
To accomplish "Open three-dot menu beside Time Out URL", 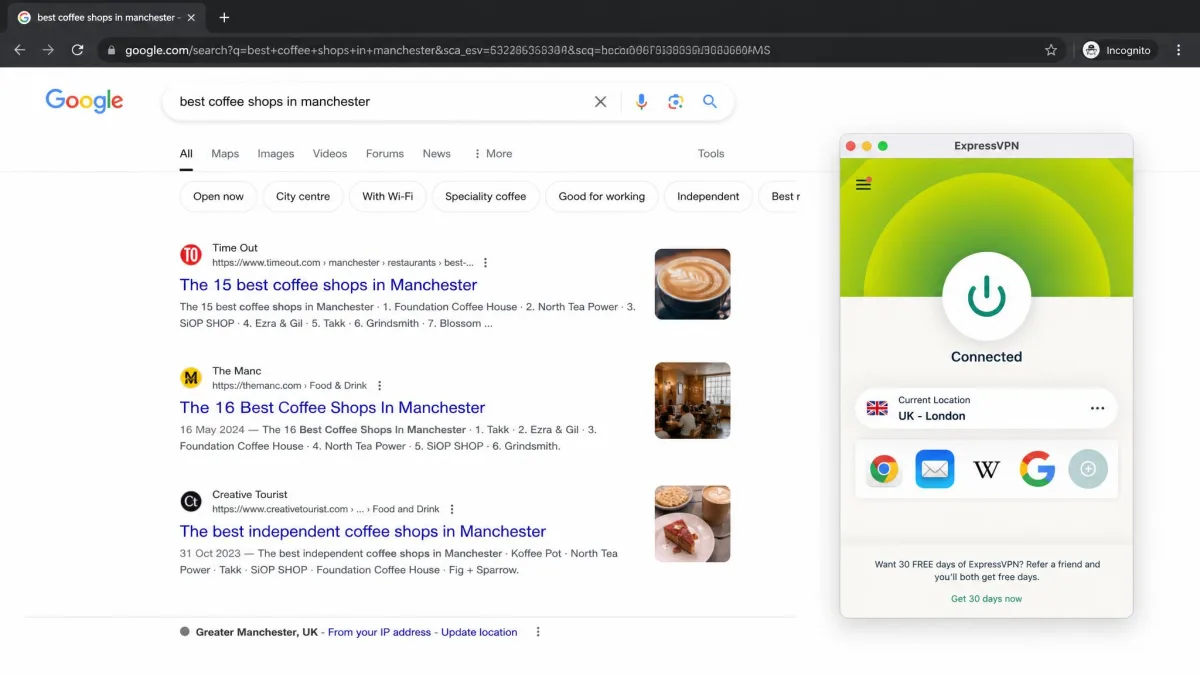I will pos(486,263).
